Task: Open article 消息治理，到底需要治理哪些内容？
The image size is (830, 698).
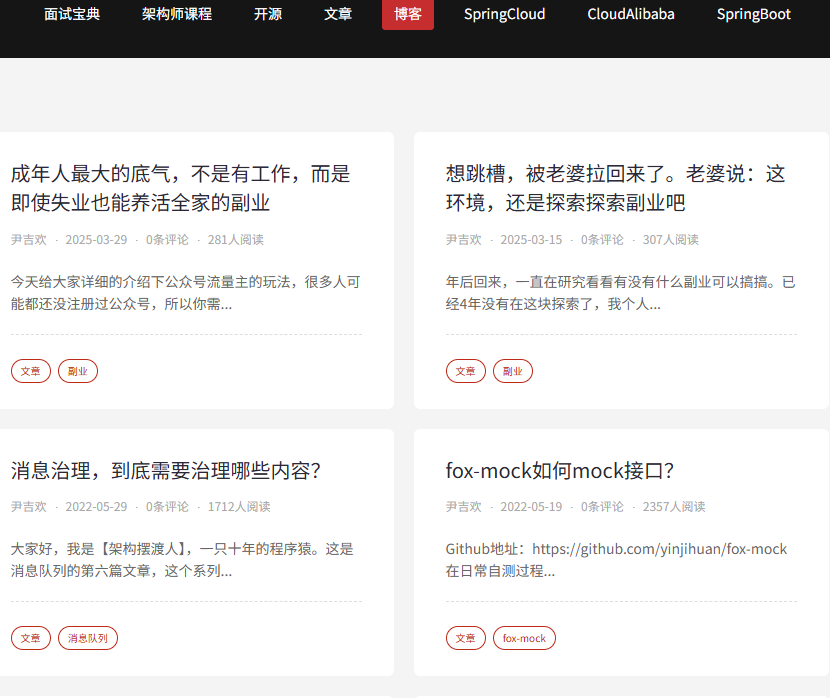Action: click(x=166, y=470)
